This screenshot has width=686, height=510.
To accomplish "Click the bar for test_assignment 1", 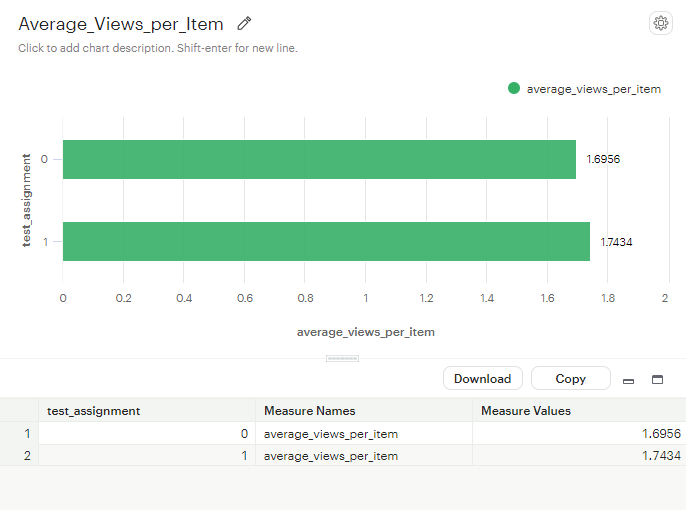I will pyautogui.click(x=326, y=241).
